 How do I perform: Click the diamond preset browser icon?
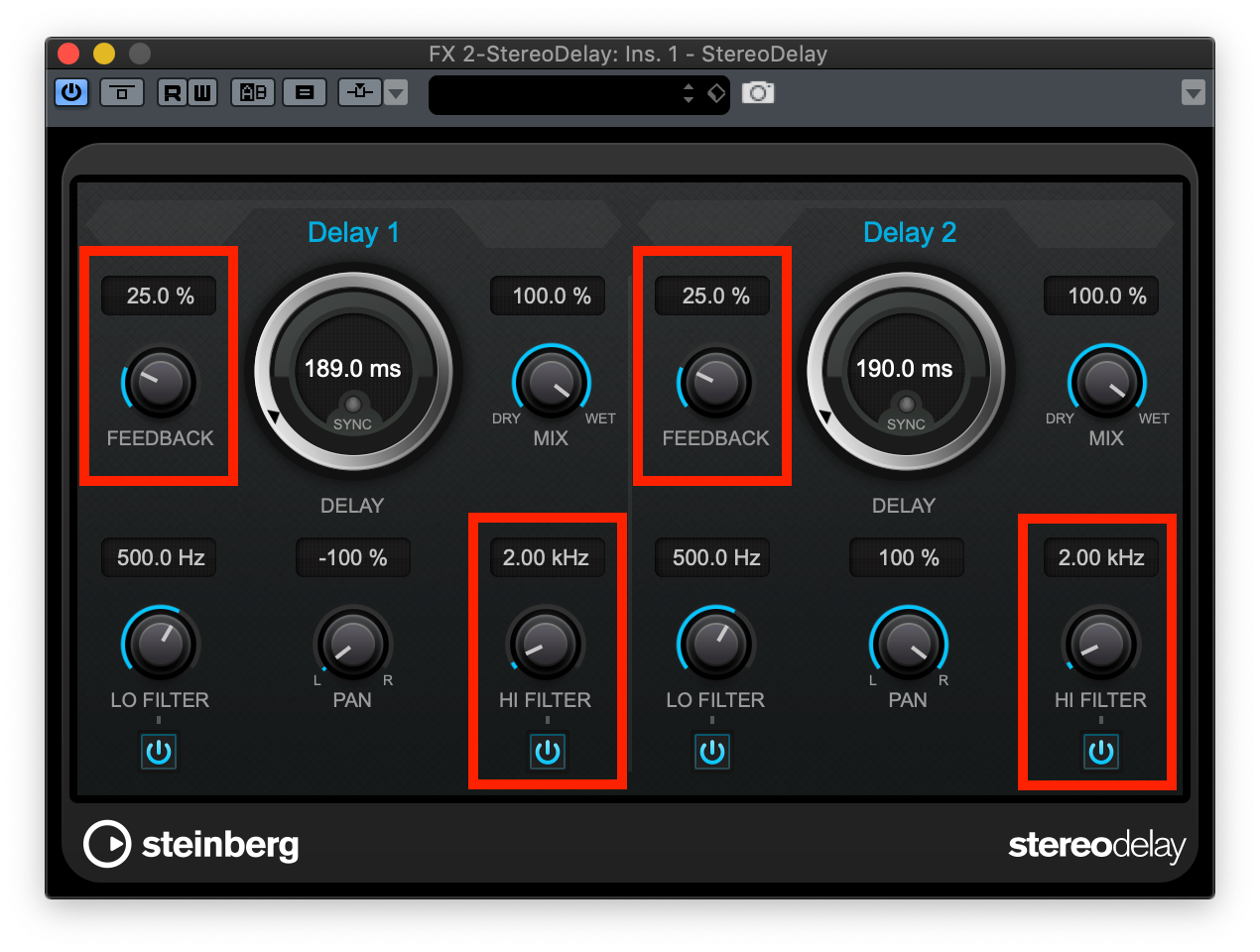(x=716, y=93)
